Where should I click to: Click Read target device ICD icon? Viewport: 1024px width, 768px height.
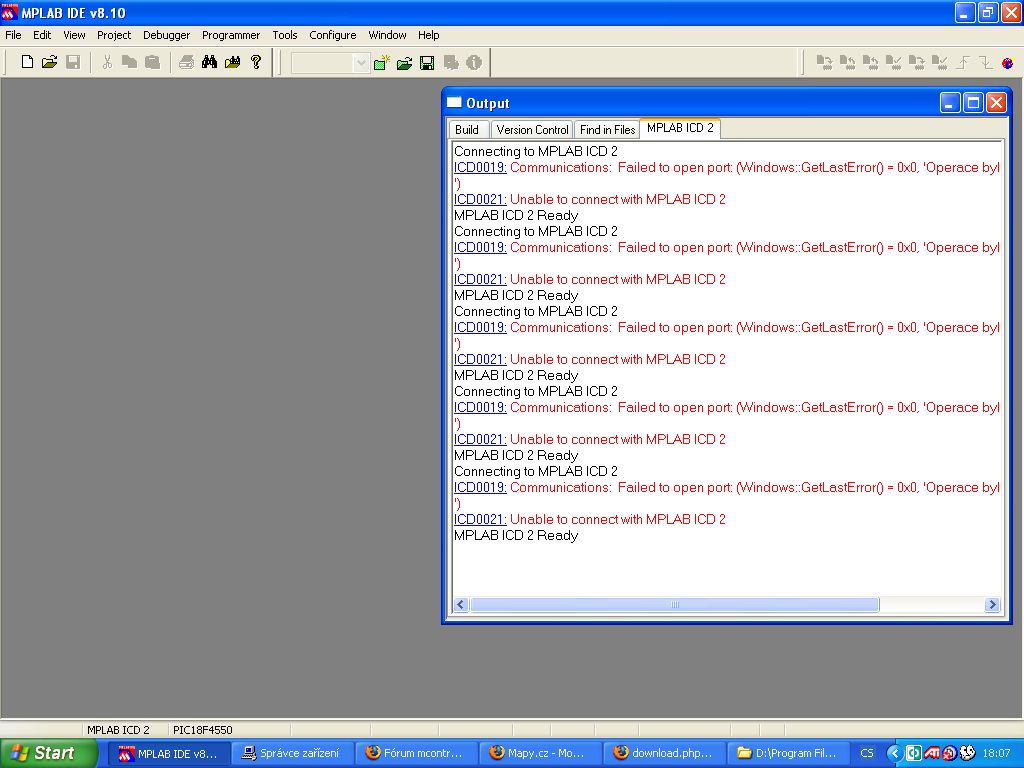coord(847,63)
